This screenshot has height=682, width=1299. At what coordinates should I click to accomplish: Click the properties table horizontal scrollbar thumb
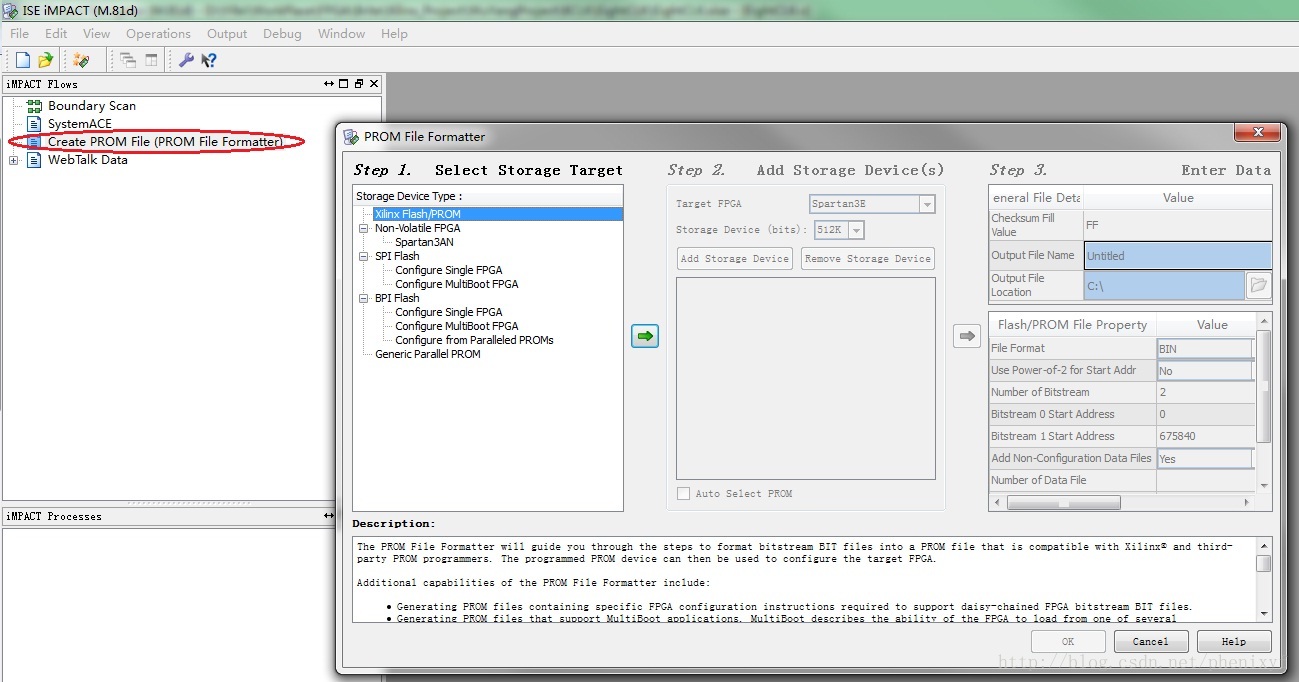pyautogui.click(x=1063, y=503)
